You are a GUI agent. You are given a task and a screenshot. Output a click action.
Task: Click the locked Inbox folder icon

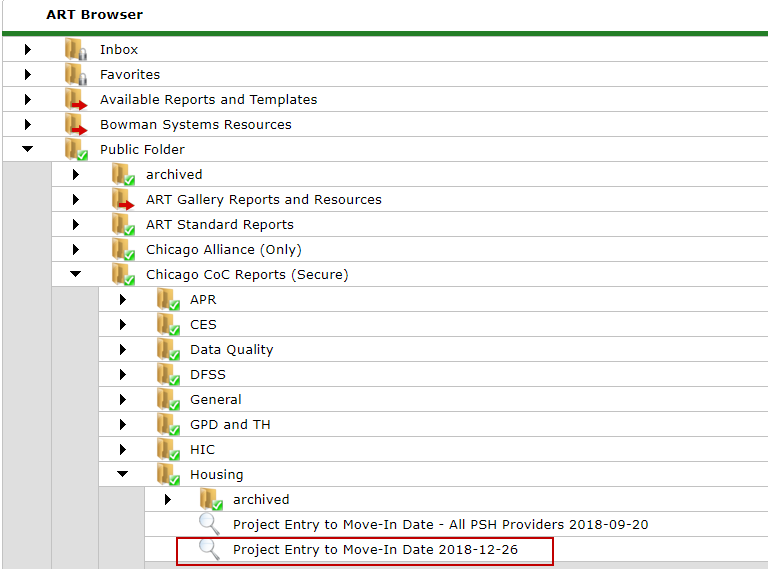(x=76, y=49)
